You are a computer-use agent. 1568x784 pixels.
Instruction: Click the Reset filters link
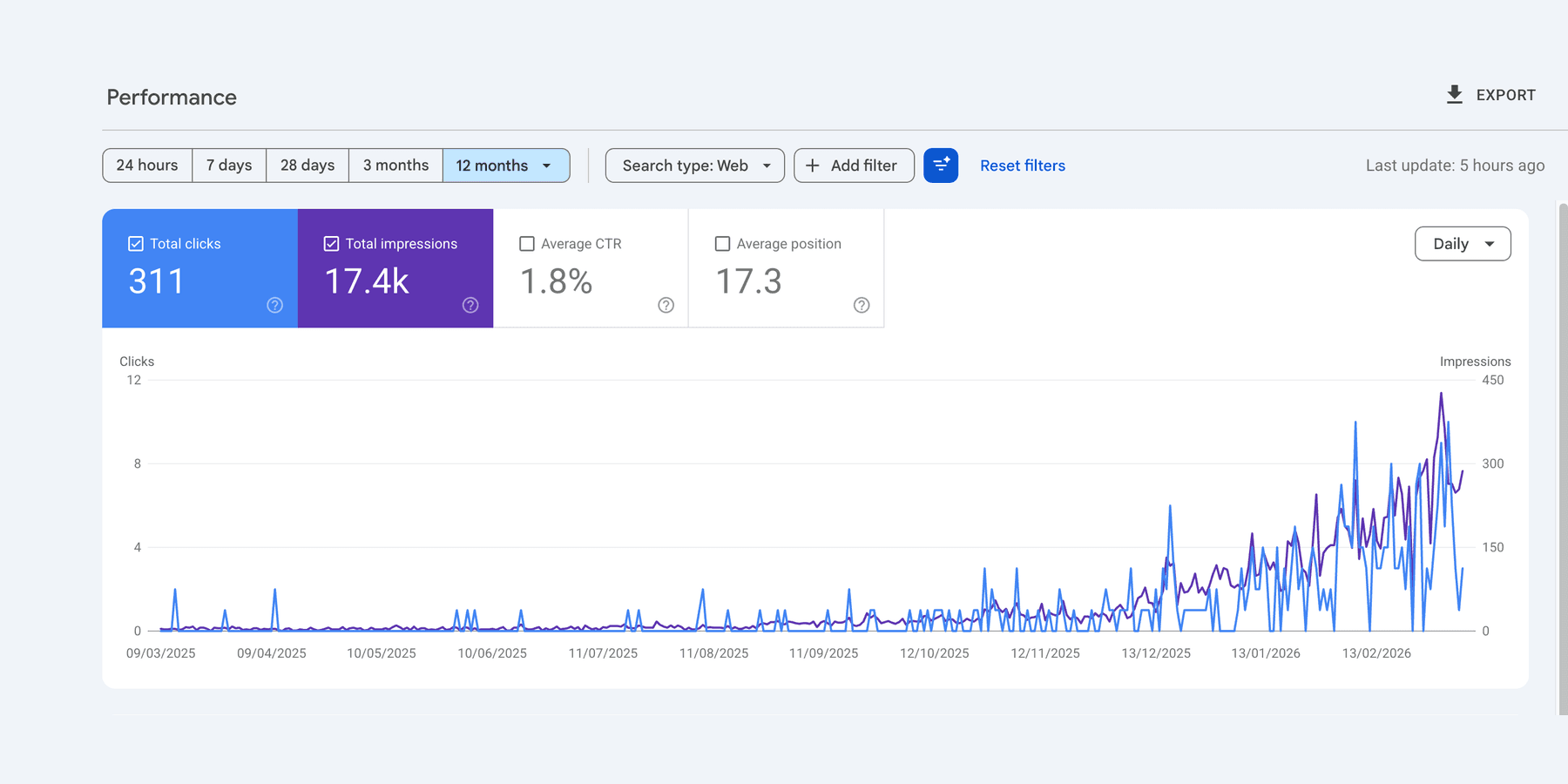(x=1023, y=166)
